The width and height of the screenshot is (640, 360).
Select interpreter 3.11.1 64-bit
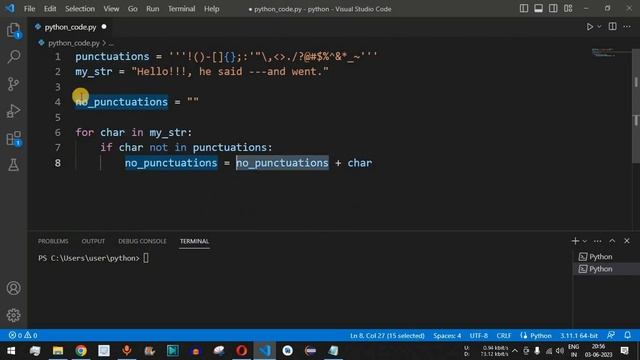pyautogui.click(x=578, y=336)
